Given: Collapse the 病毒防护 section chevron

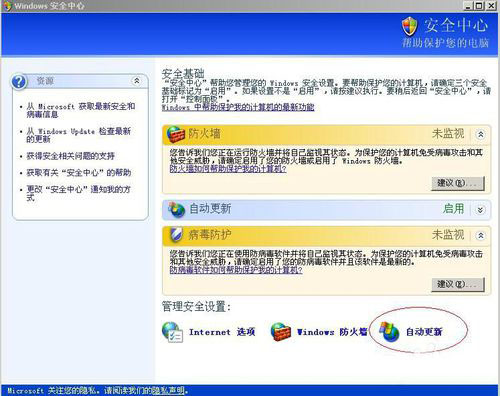Looking at the screenshot, I should [x=480, y=236].
